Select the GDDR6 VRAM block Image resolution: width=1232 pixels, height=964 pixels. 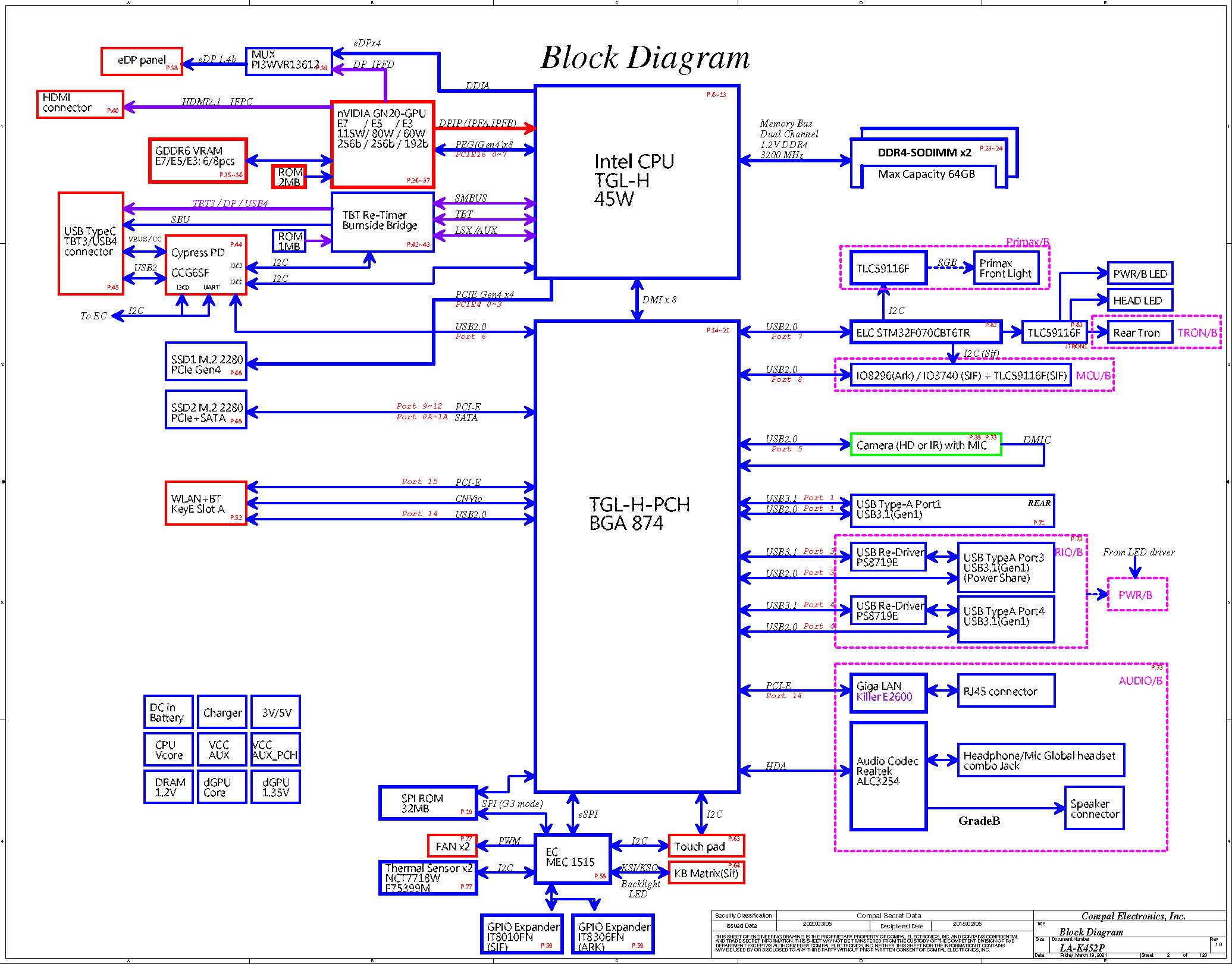198,160
